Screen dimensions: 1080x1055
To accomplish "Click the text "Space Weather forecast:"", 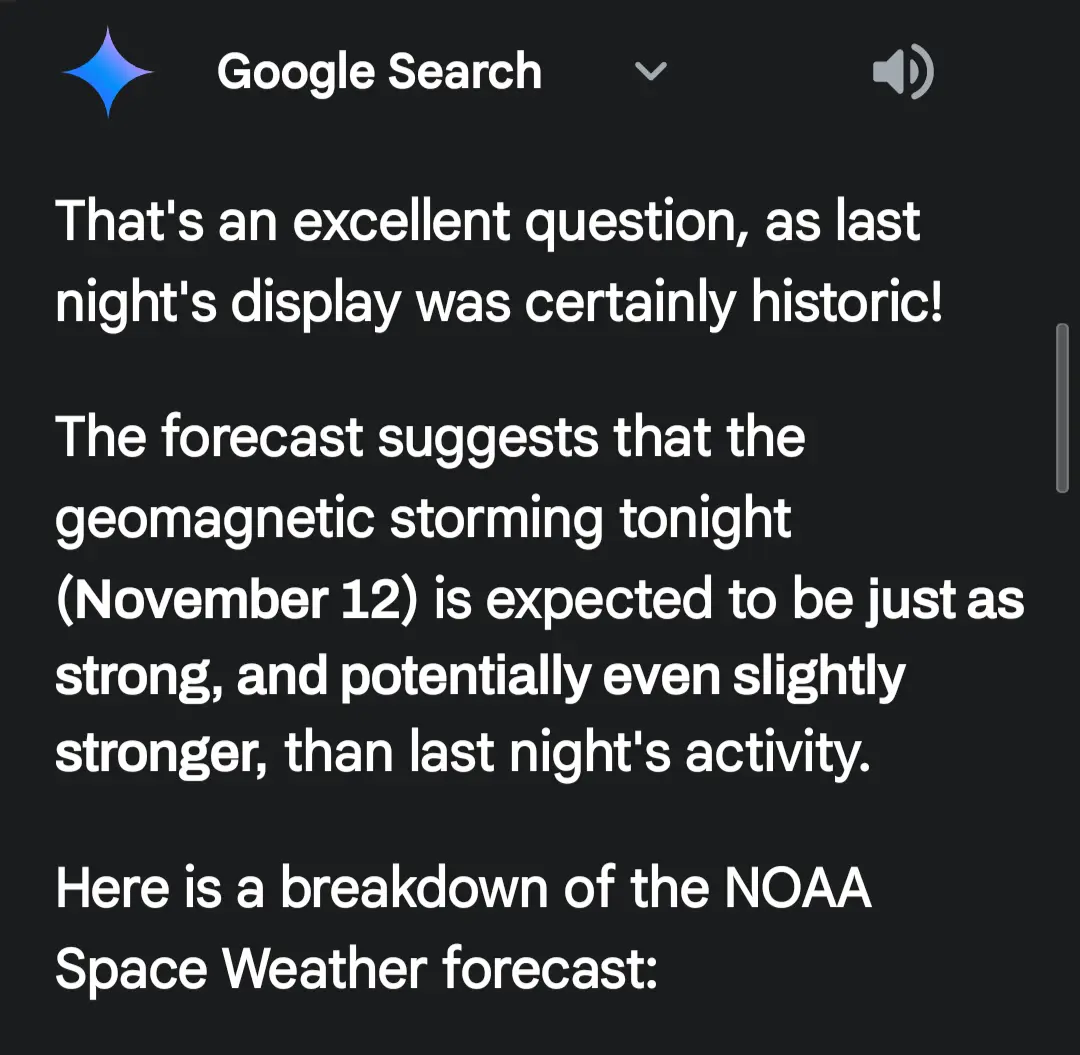I will coord(356,968).
